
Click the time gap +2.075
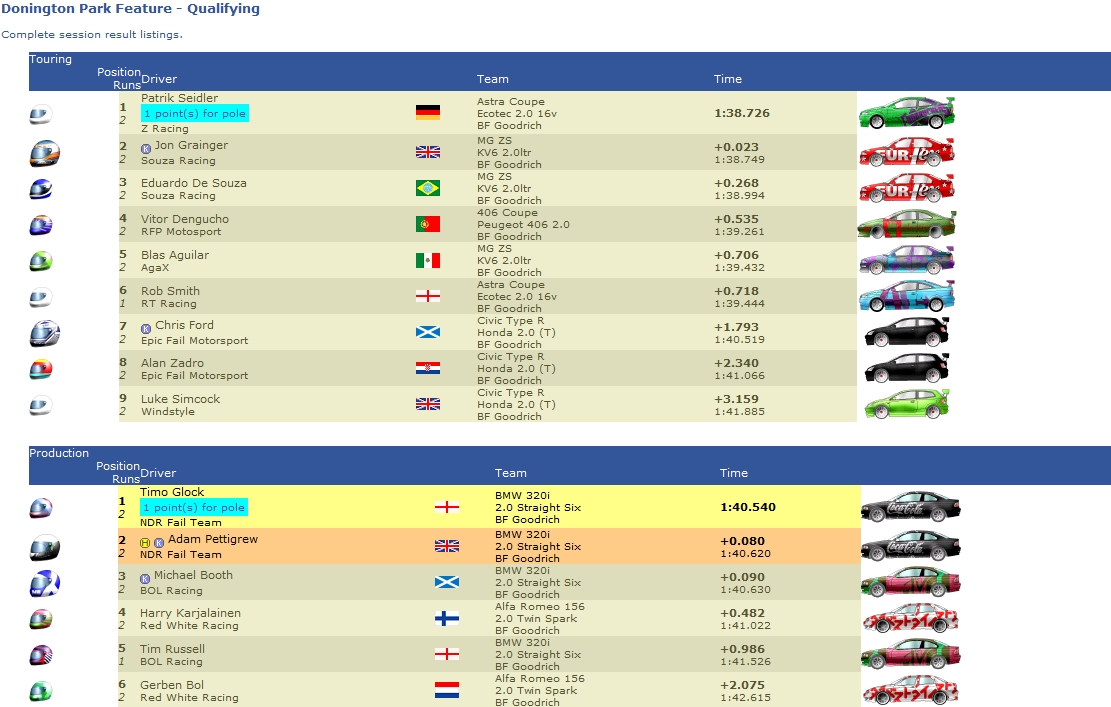click(743, 685)
